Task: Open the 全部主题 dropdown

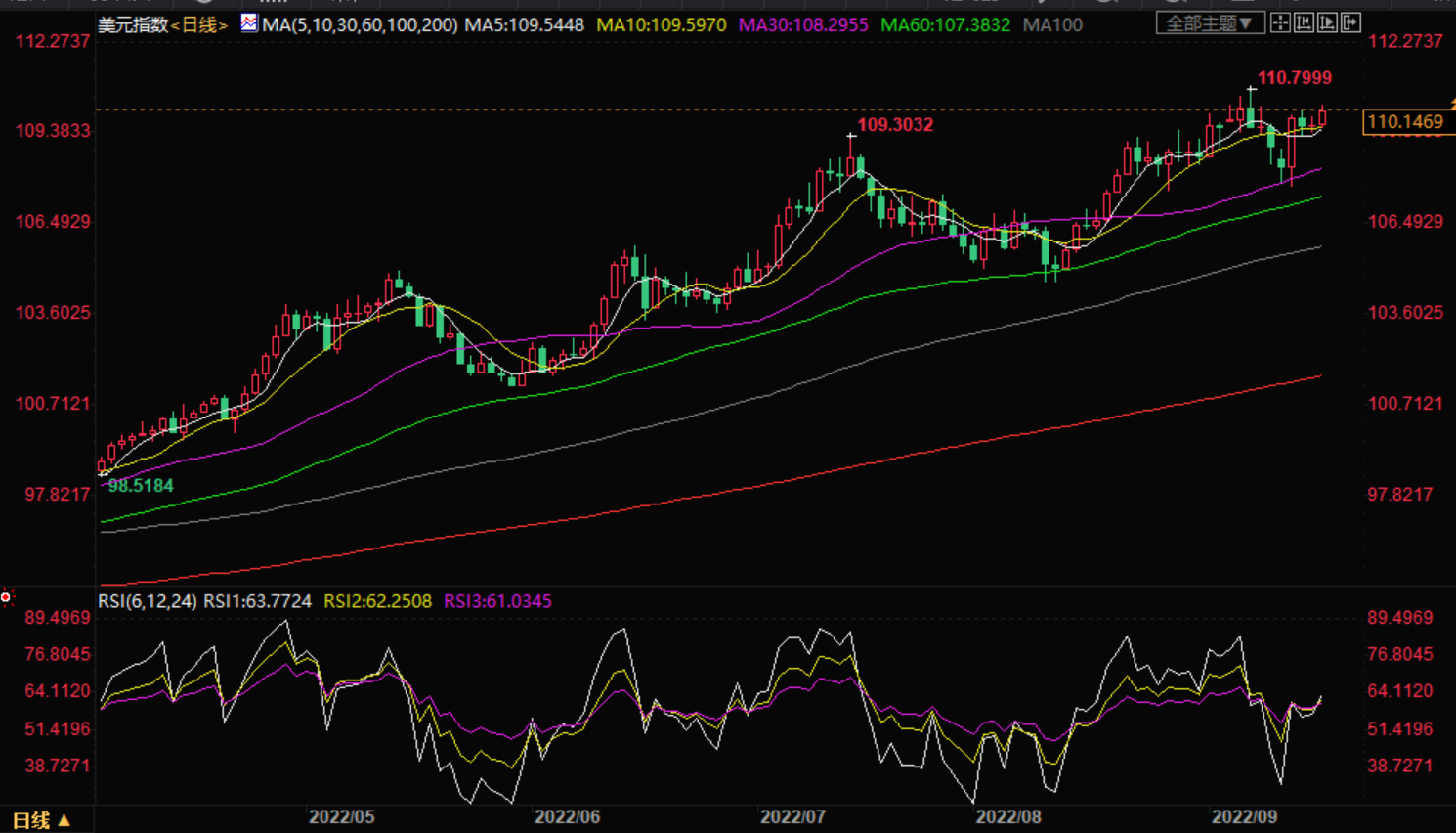Action: 1210,22
